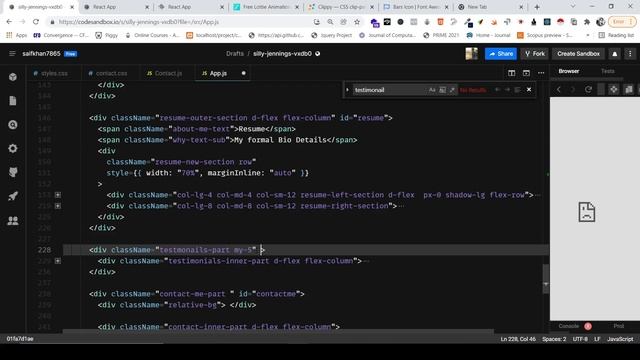Viewport: 640px width, 360px height.
Task: Show more bookmarks overflow arrow
Action: pyautogui.click(x=588, y=36)
